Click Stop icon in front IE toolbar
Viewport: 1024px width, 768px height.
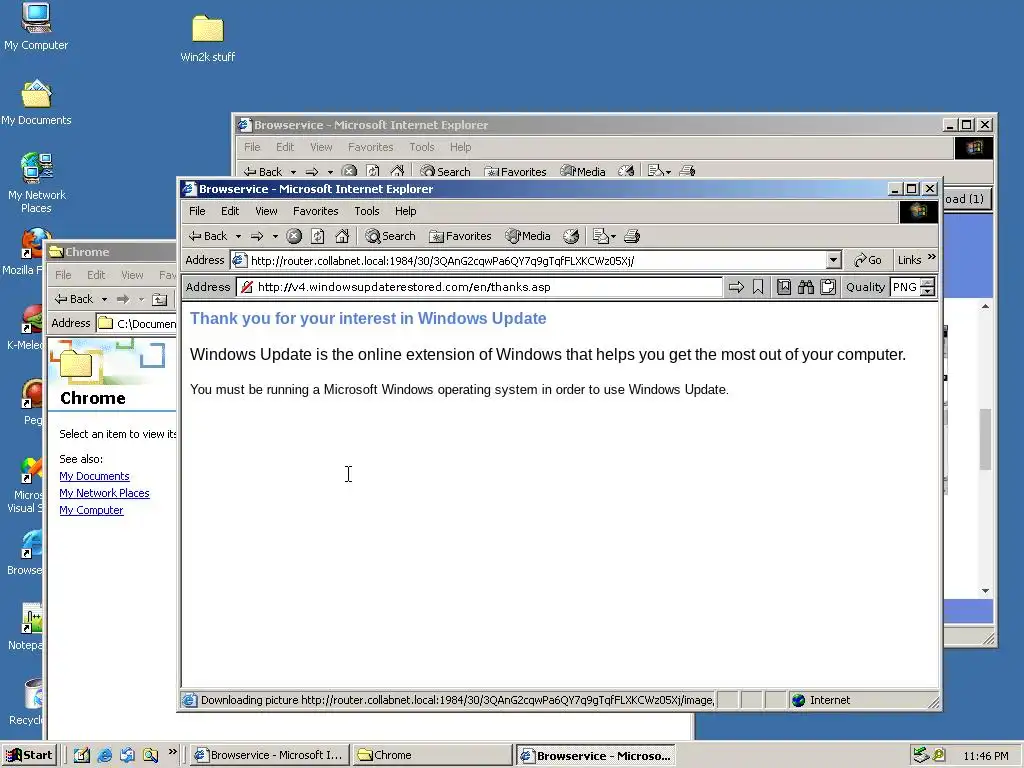click(x=294, y=236)
